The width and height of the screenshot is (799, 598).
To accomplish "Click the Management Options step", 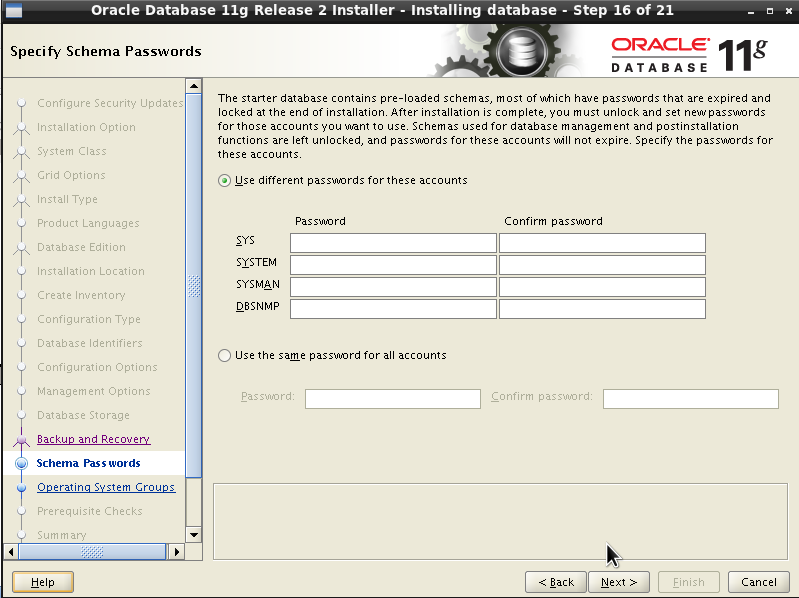I will [x=94, y=391].
